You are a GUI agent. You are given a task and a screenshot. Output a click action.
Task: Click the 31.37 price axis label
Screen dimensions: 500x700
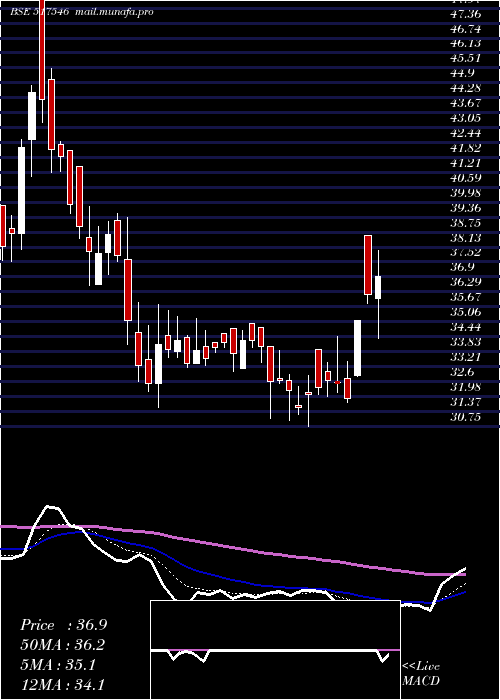[466, 402]
